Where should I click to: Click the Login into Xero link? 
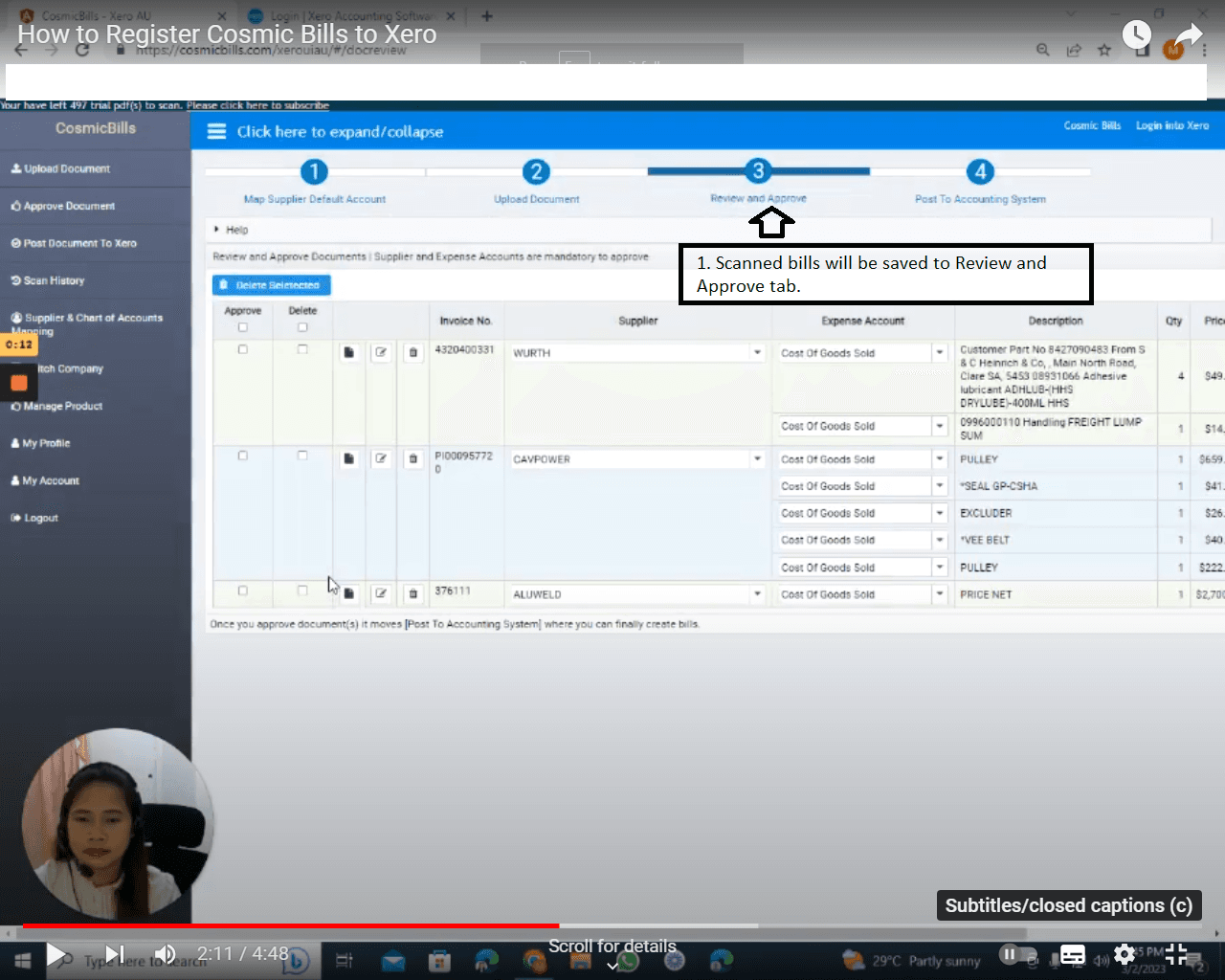click(1172, 125)
